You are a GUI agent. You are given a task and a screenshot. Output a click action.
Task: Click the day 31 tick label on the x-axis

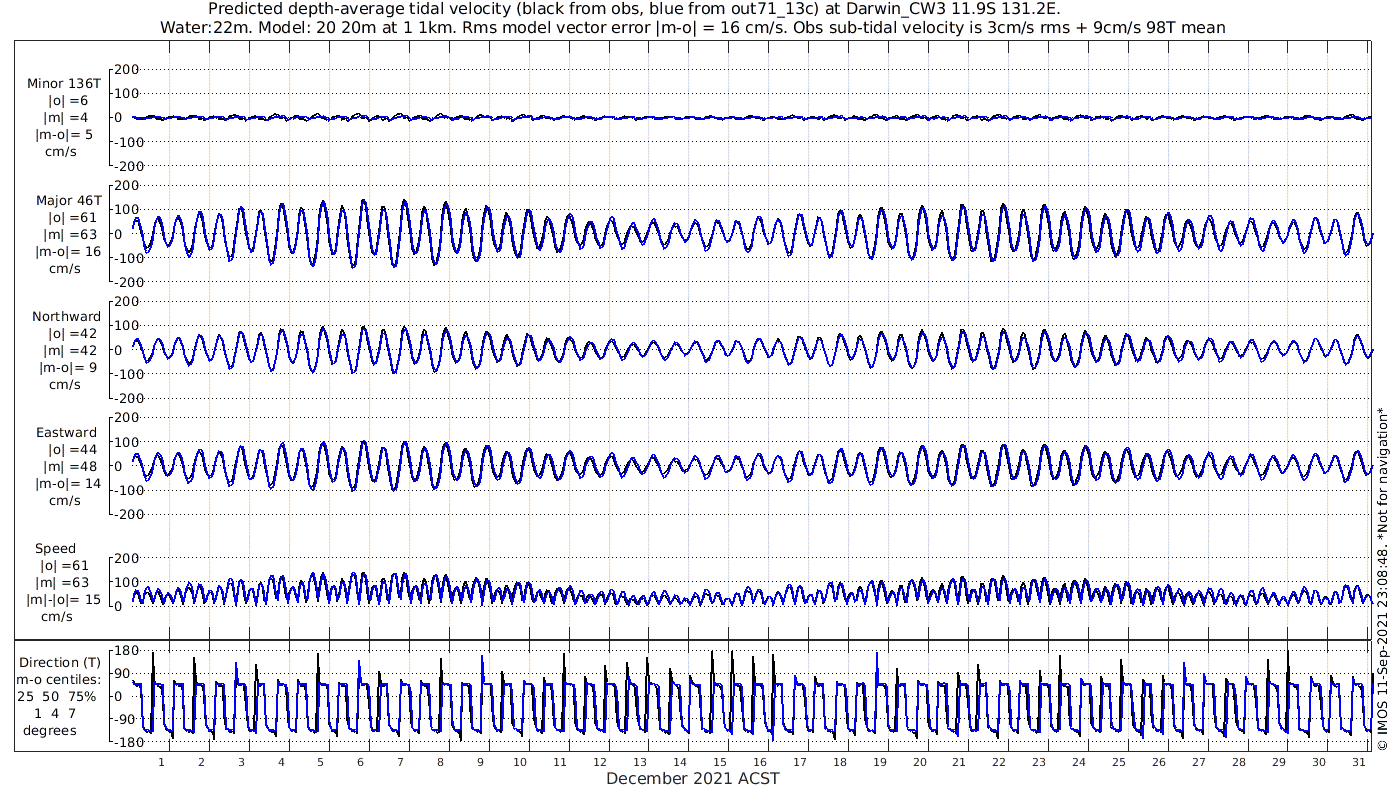(x=1358, y=762)
